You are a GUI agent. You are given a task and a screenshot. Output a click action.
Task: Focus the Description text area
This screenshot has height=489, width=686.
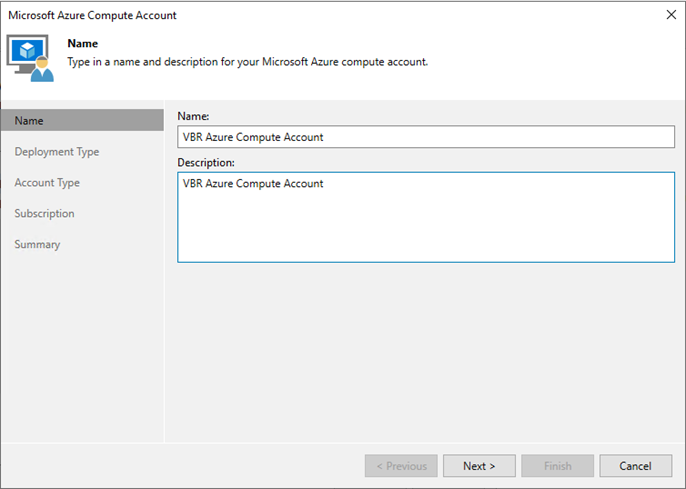pyautogui.click(x=426, y=217)
